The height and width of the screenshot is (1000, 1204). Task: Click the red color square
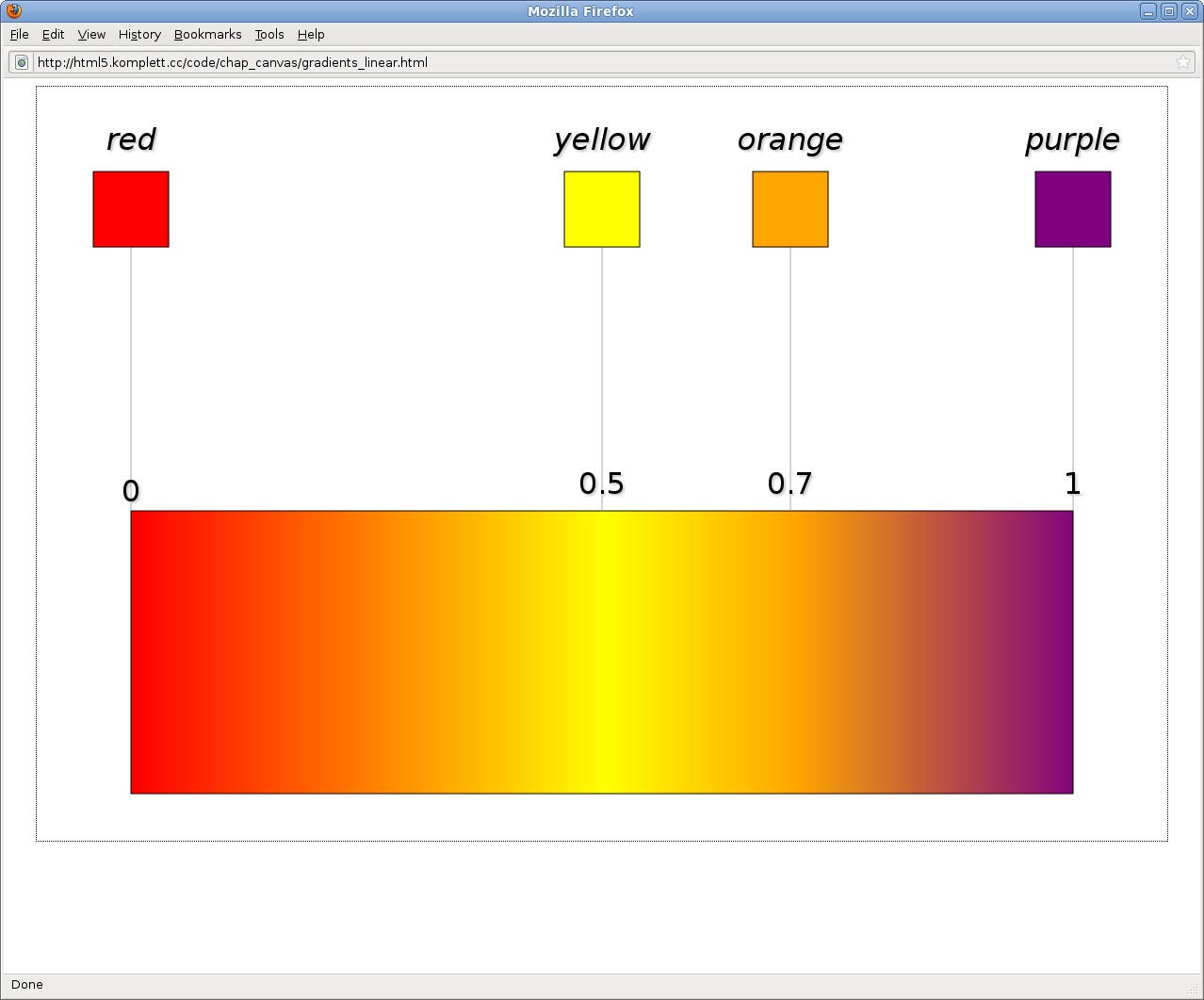click(131, 209)
